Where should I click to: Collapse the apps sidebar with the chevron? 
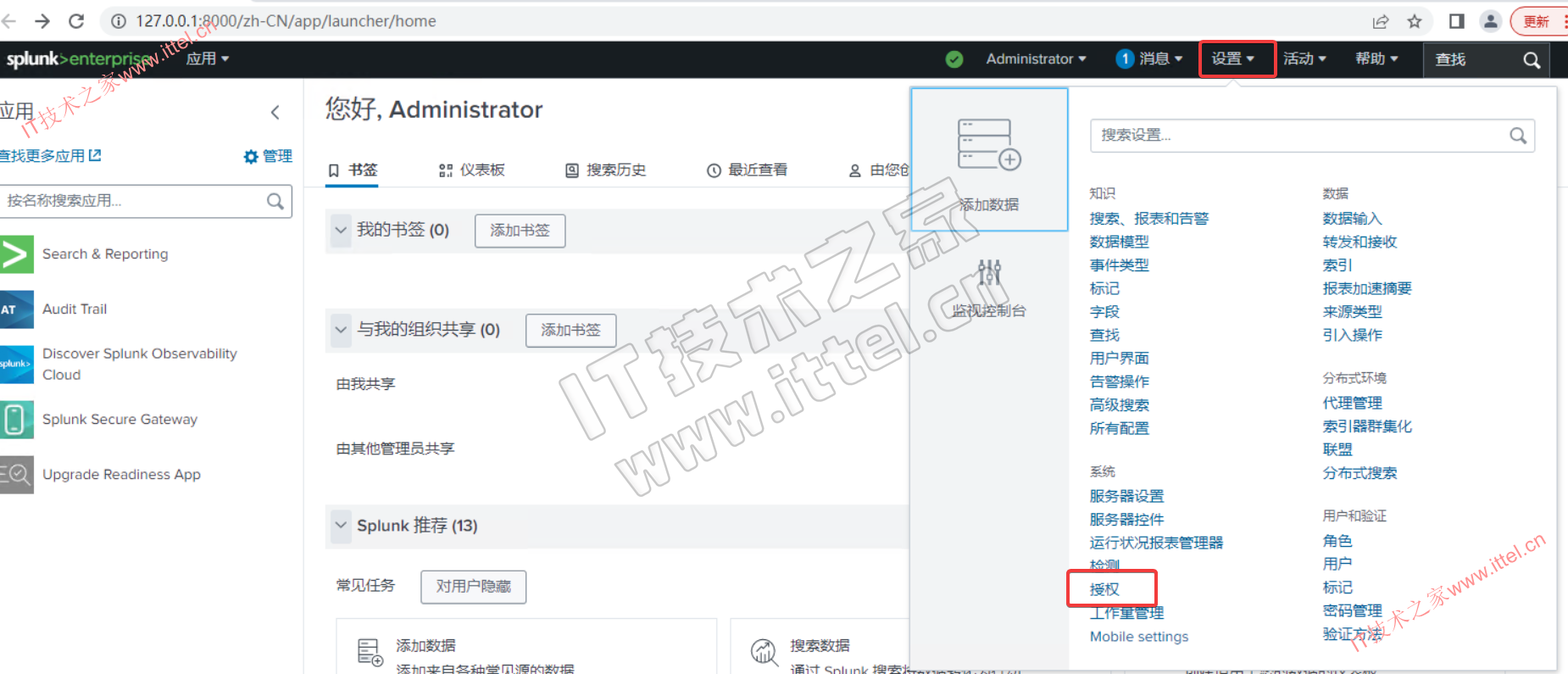275,113
